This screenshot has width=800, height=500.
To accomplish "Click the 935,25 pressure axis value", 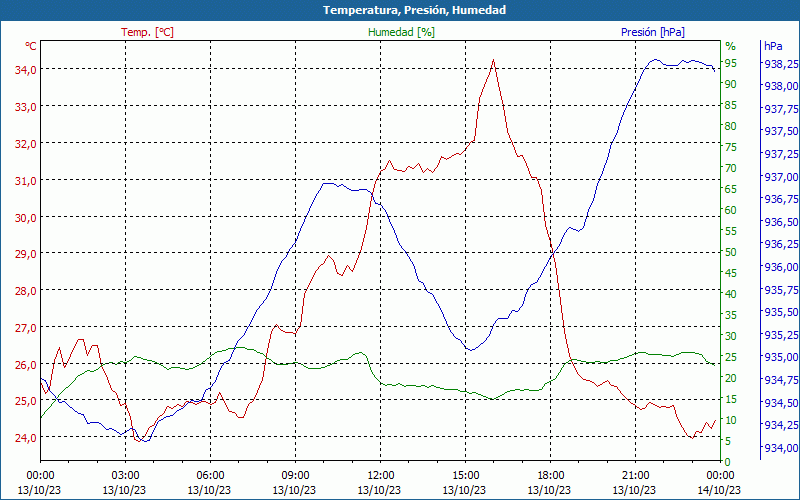I will (x=781, y=335).
